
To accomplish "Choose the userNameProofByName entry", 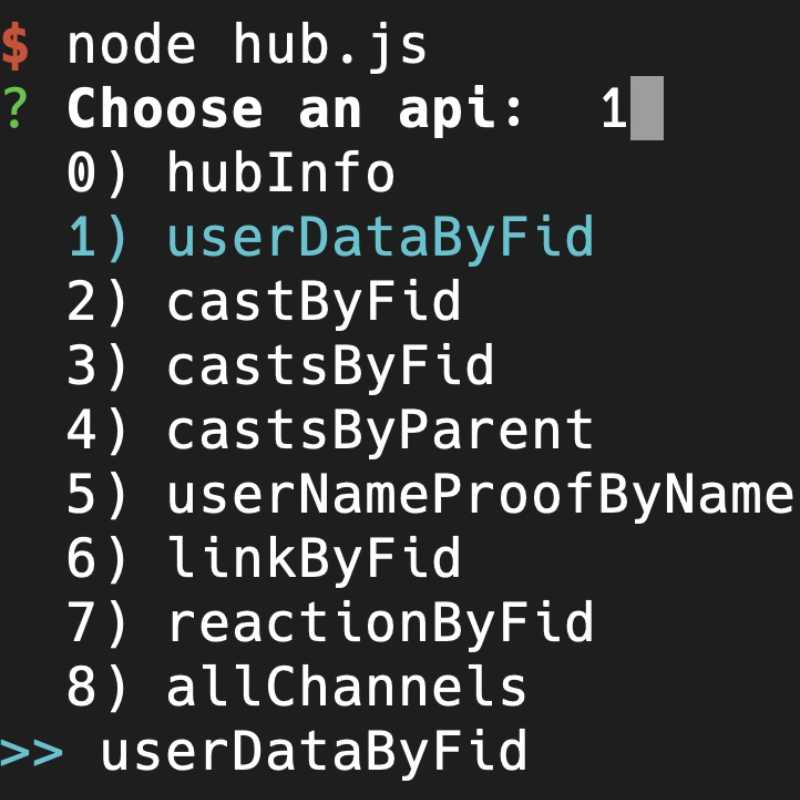I will click(x=480, y=494).
